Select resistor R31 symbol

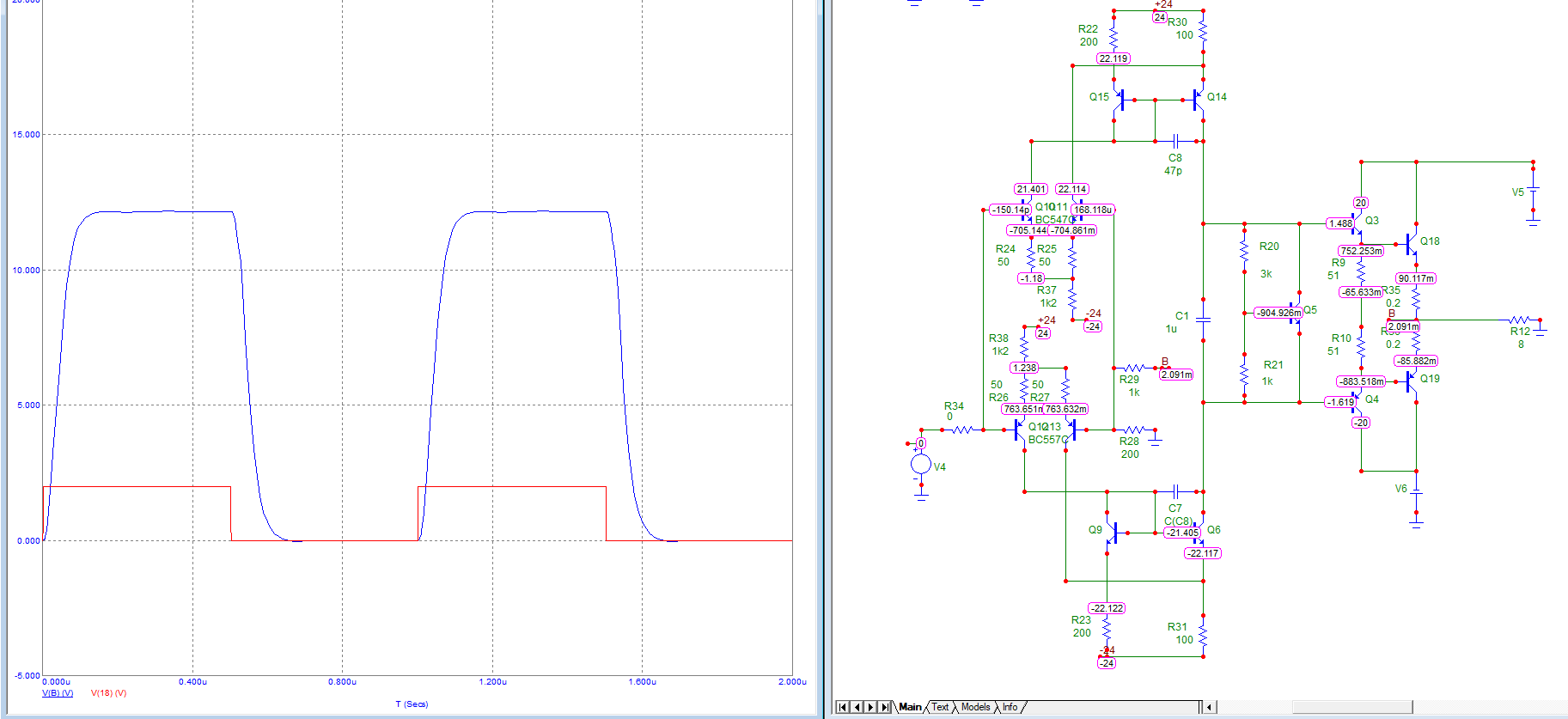(x=1203, y=635)
